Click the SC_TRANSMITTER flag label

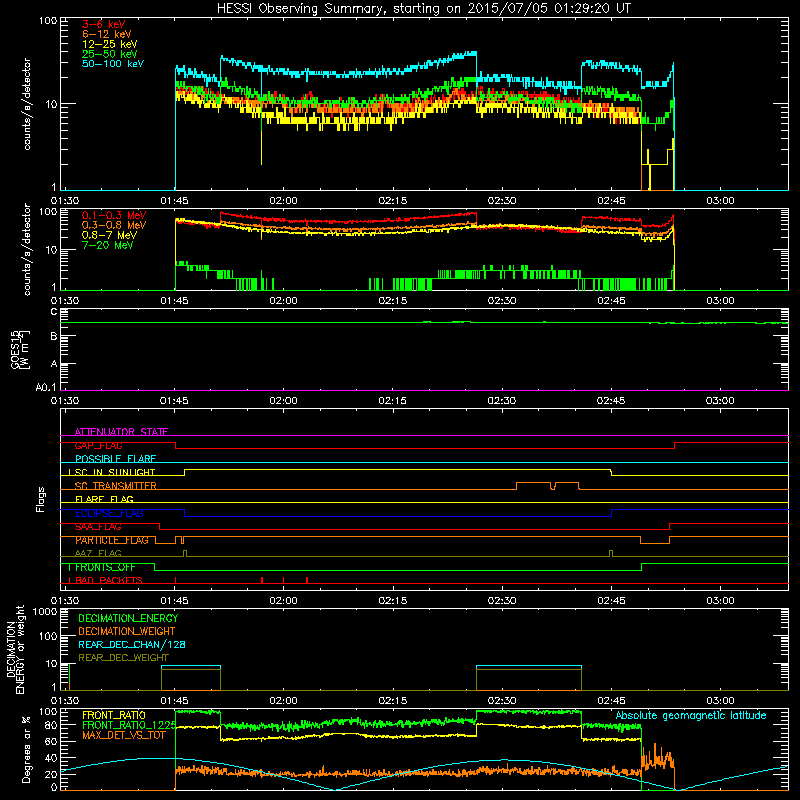click(115, 486)
